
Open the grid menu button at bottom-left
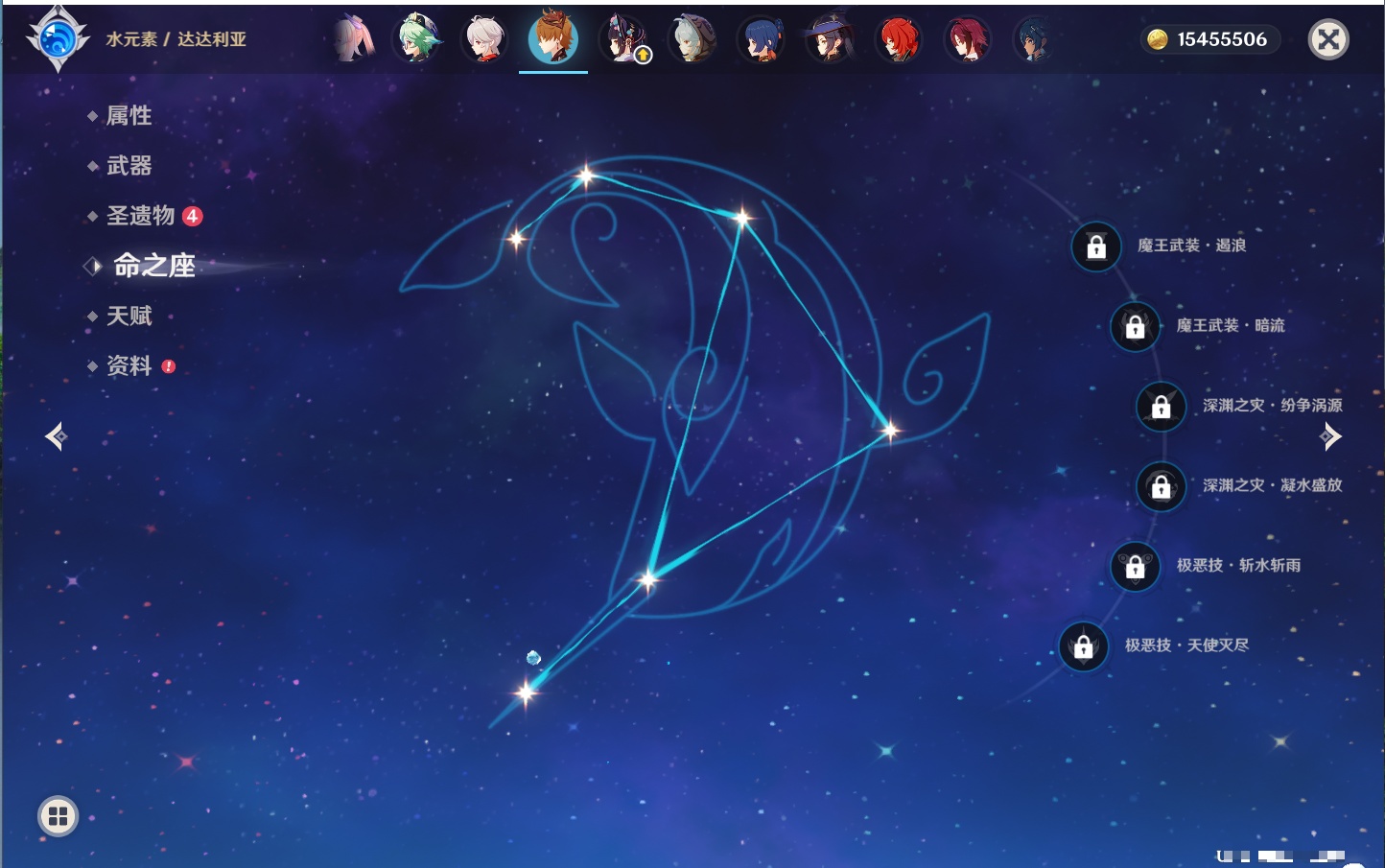(58, 816)
